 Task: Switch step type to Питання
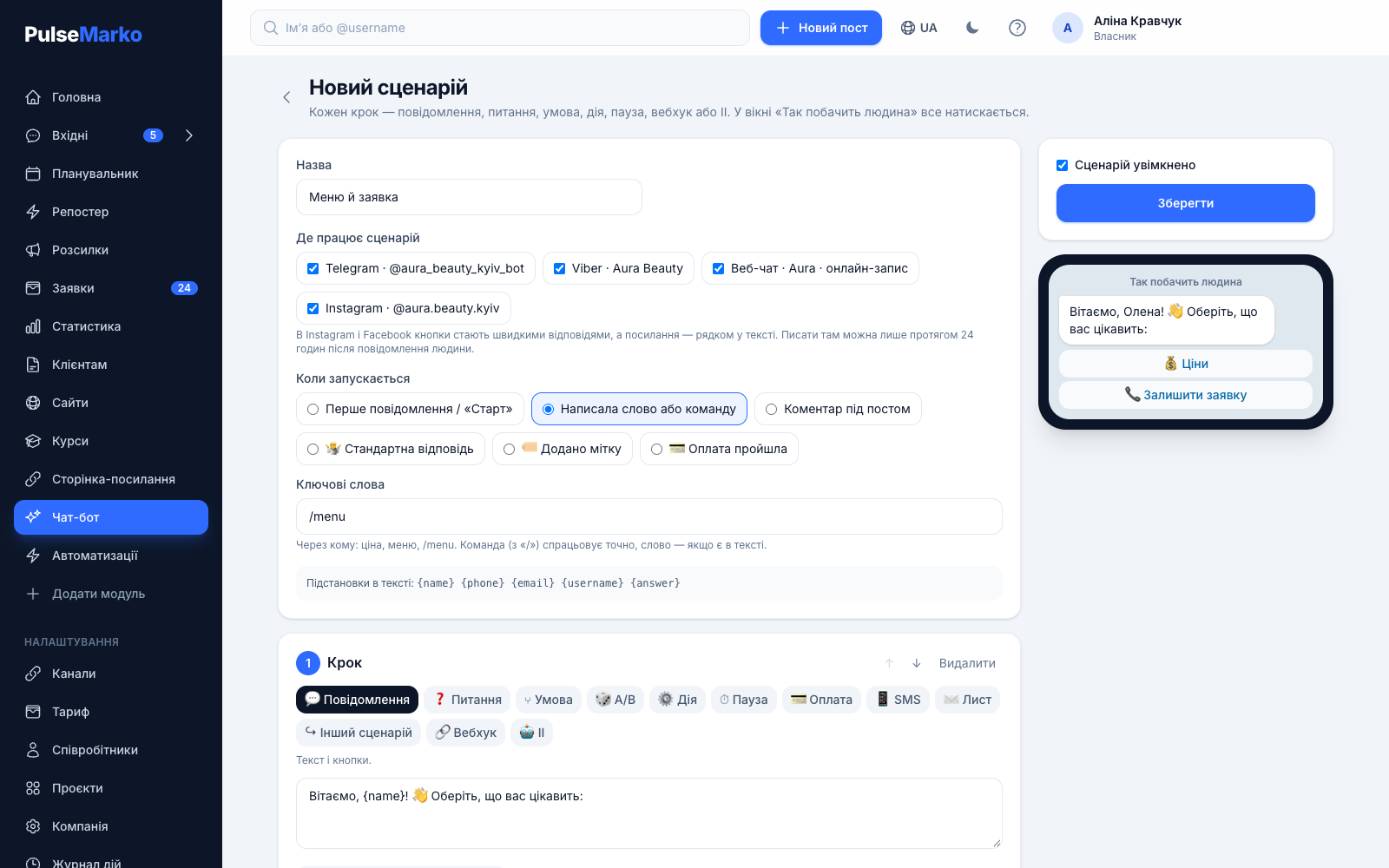click(467, 700)
